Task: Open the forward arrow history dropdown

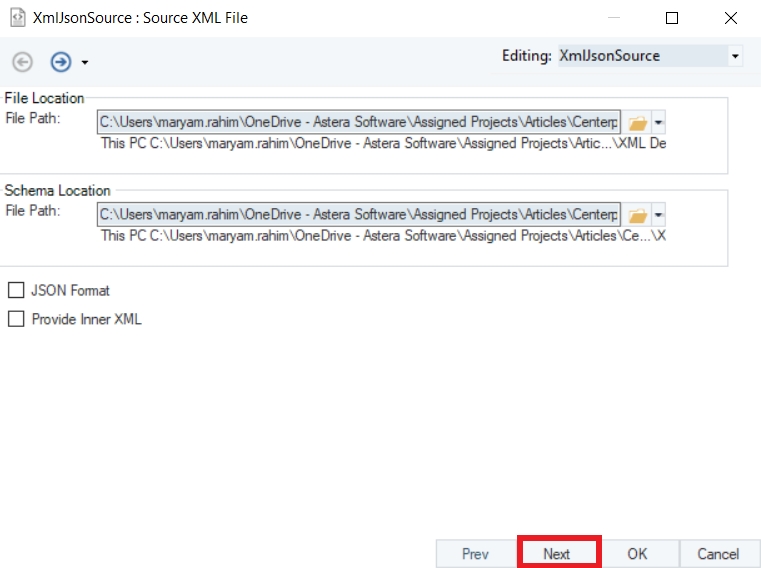Action: click(x=85, y=62)
